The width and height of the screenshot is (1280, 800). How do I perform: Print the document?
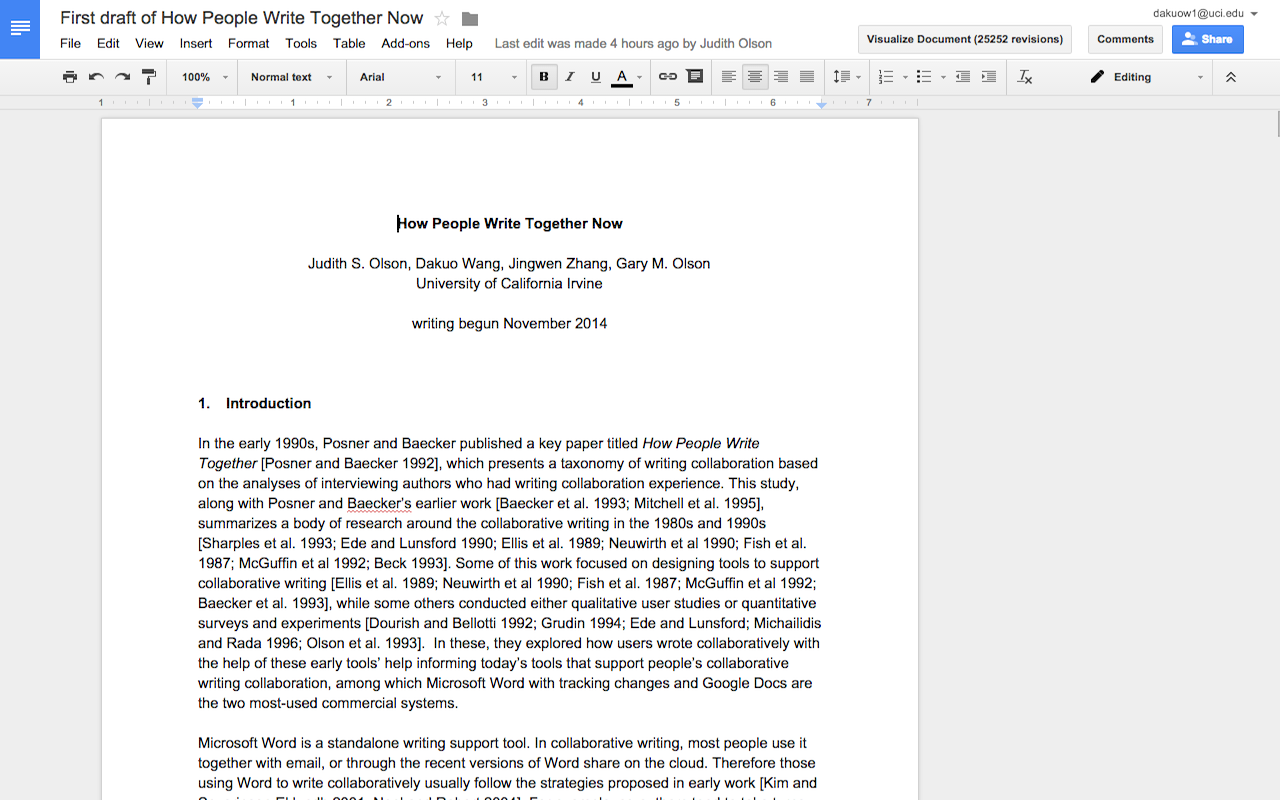point(69,77)
